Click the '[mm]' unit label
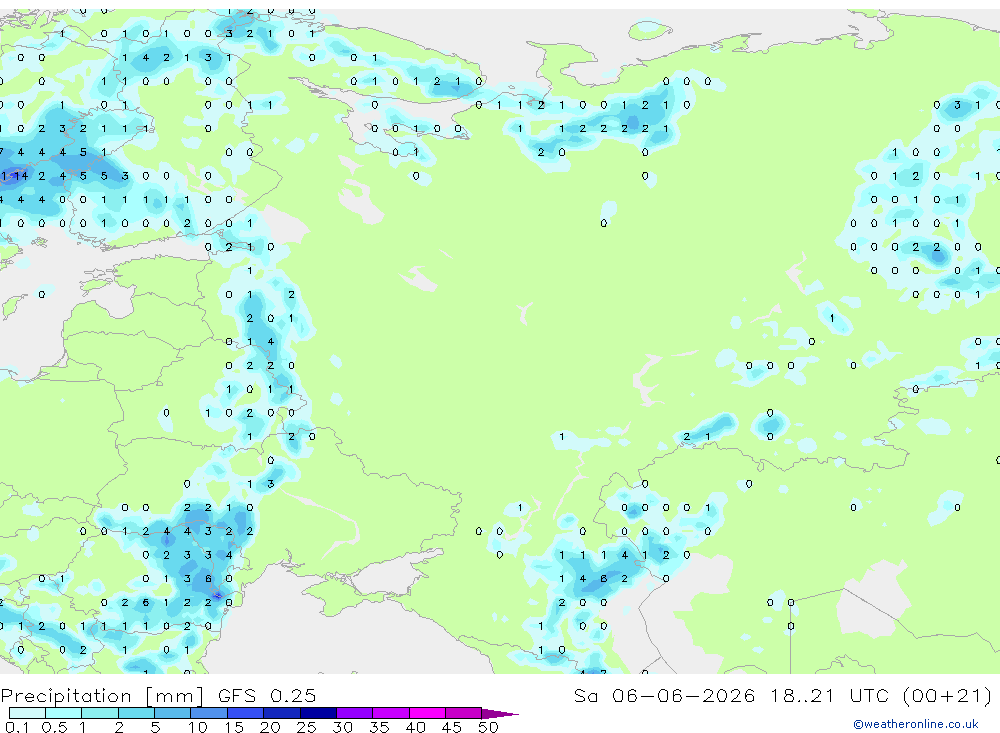1000x733 pixels. point(175,695)
